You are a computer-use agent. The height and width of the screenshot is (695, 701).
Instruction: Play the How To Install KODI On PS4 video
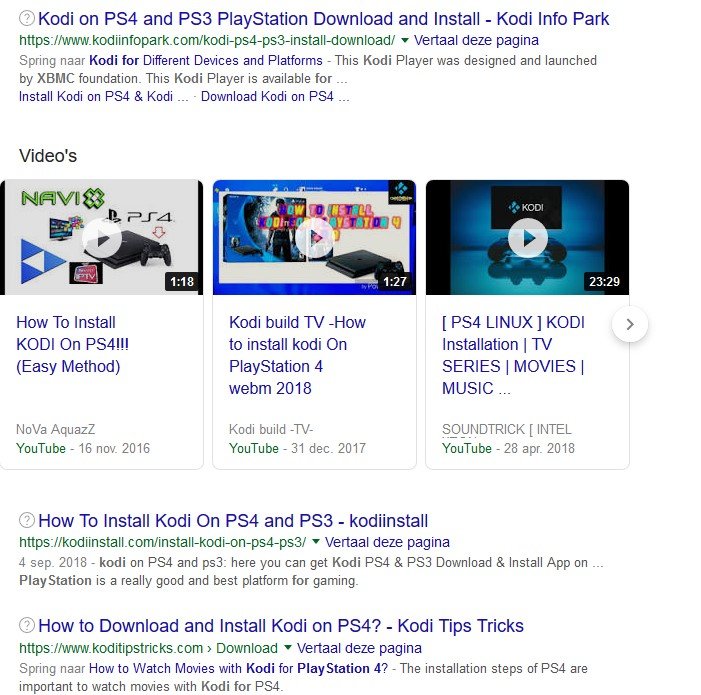pyautogui.click(x=102, y=239)
